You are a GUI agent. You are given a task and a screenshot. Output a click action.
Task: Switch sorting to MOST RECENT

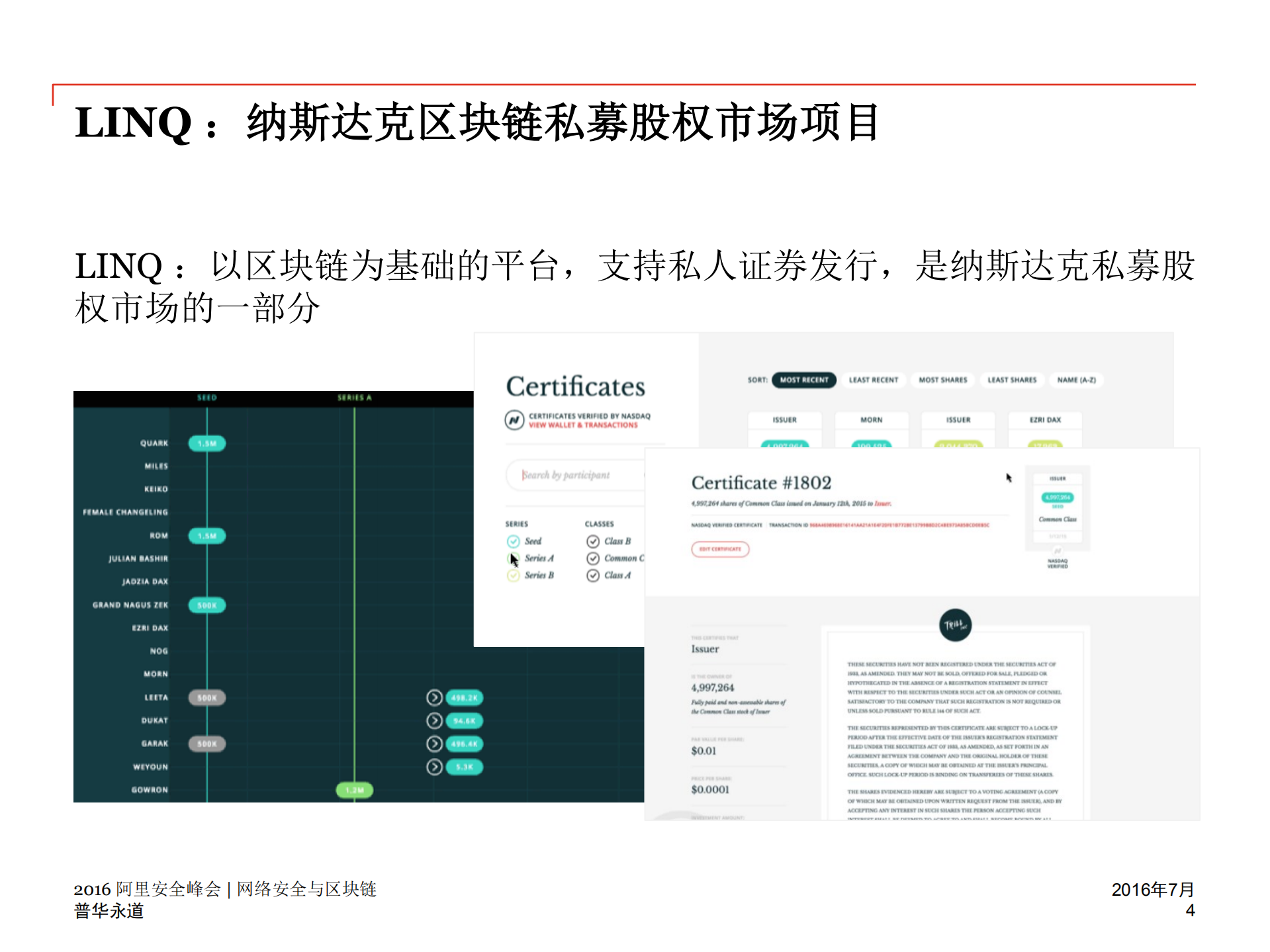click(803, 380)
